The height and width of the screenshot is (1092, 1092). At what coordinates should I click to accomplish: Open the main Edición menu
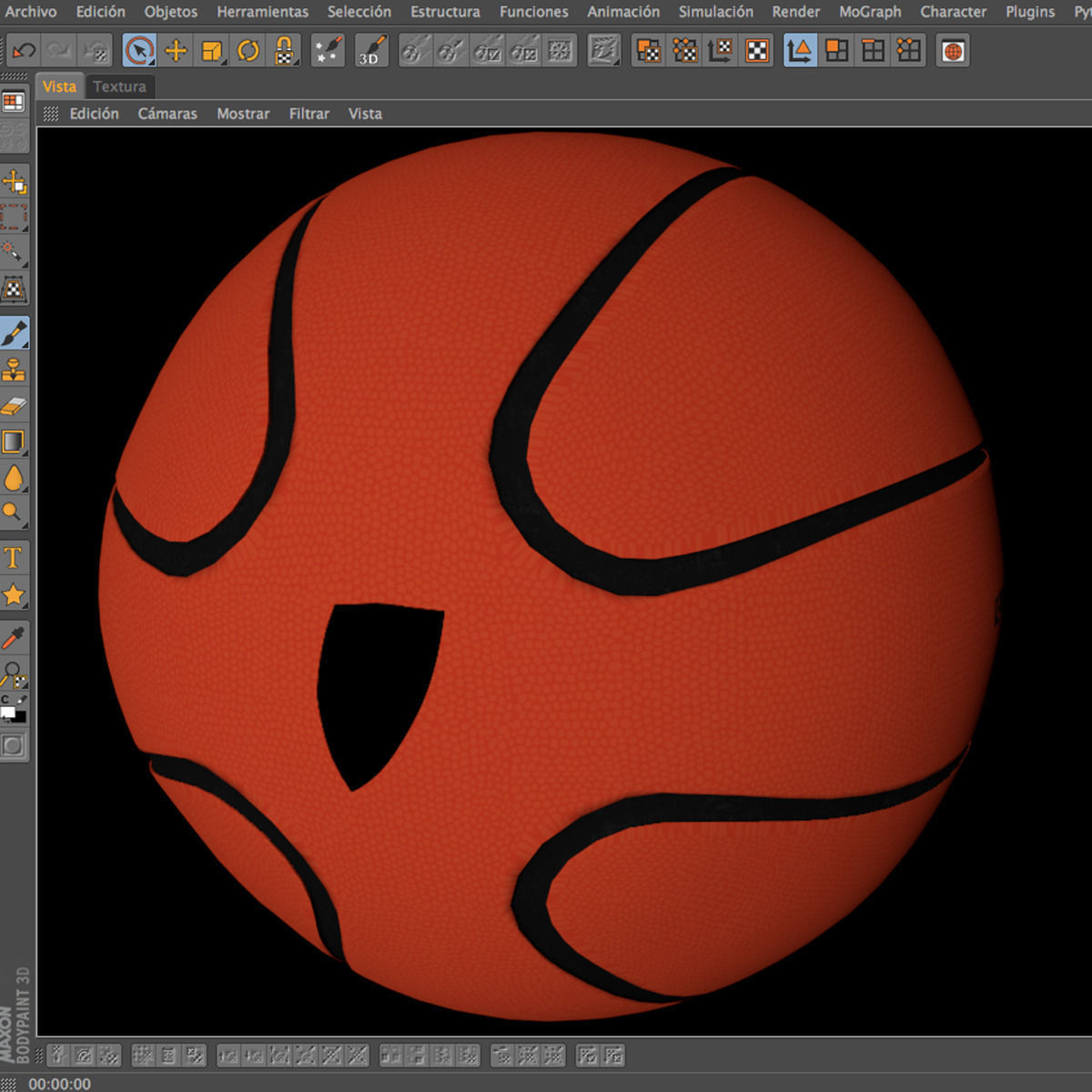coord(100,12)
